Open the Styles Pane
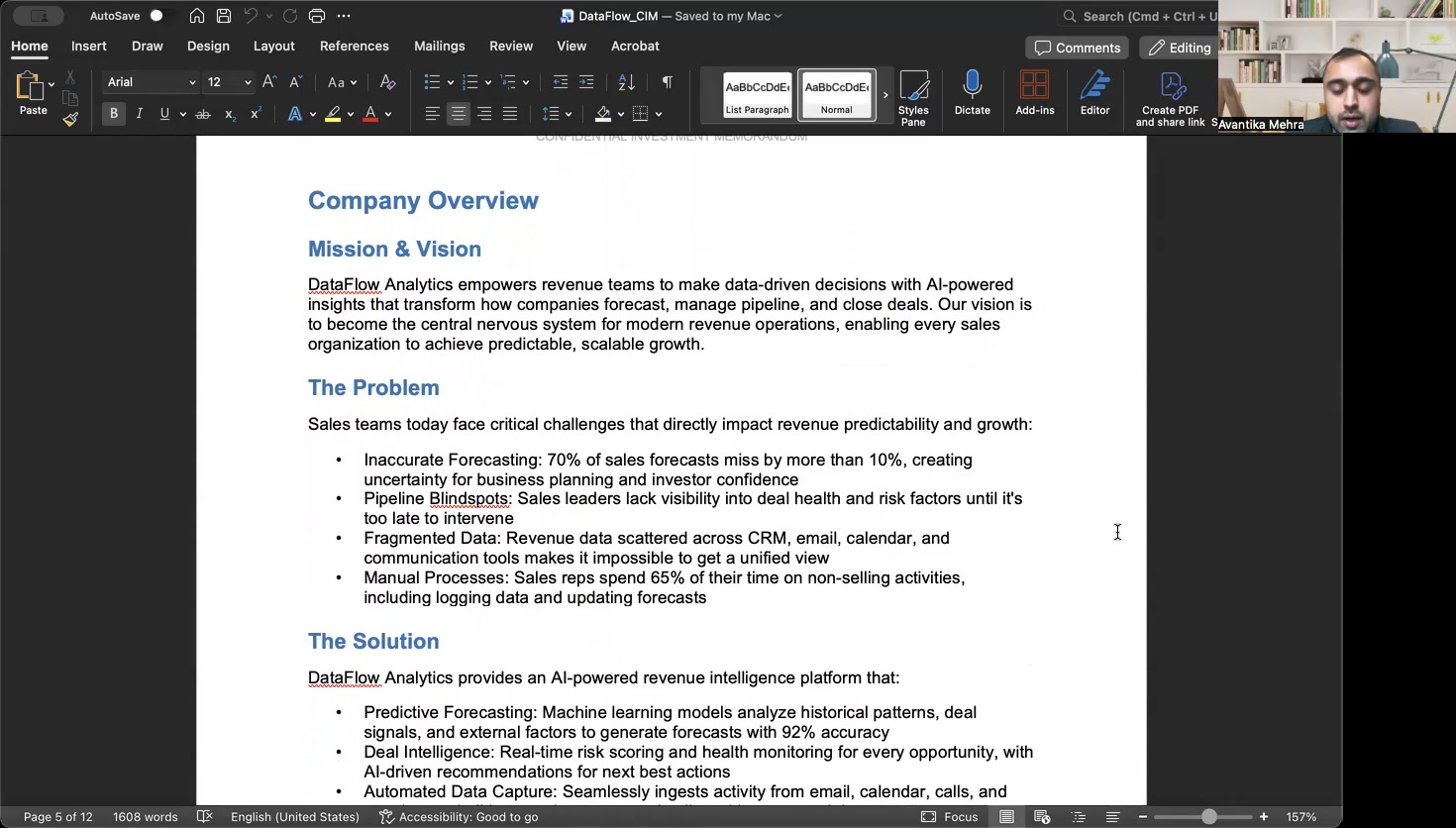 913,97
